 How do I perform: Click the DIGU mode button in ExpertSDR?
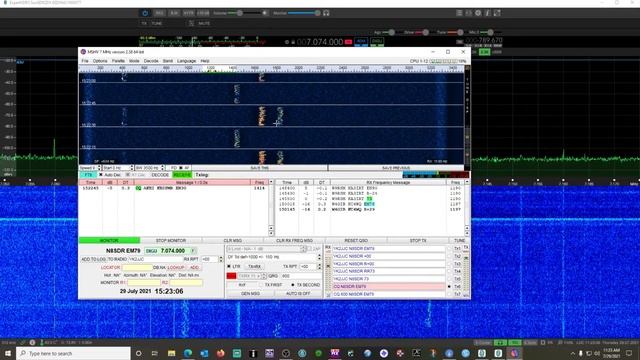(x=377, y=42)
